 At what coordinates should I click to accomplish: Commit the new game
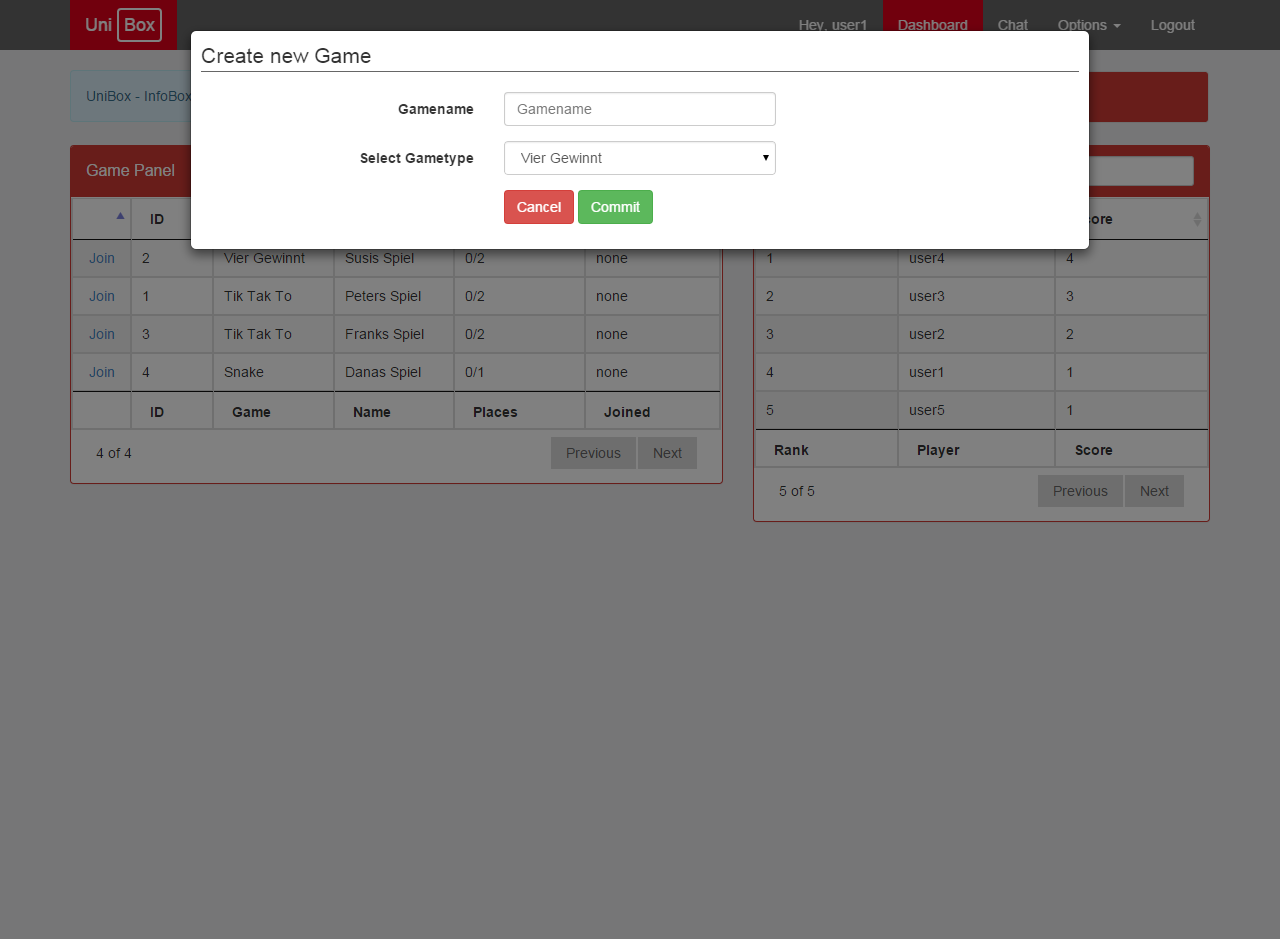pyautogui.click(x=615, y=207)
